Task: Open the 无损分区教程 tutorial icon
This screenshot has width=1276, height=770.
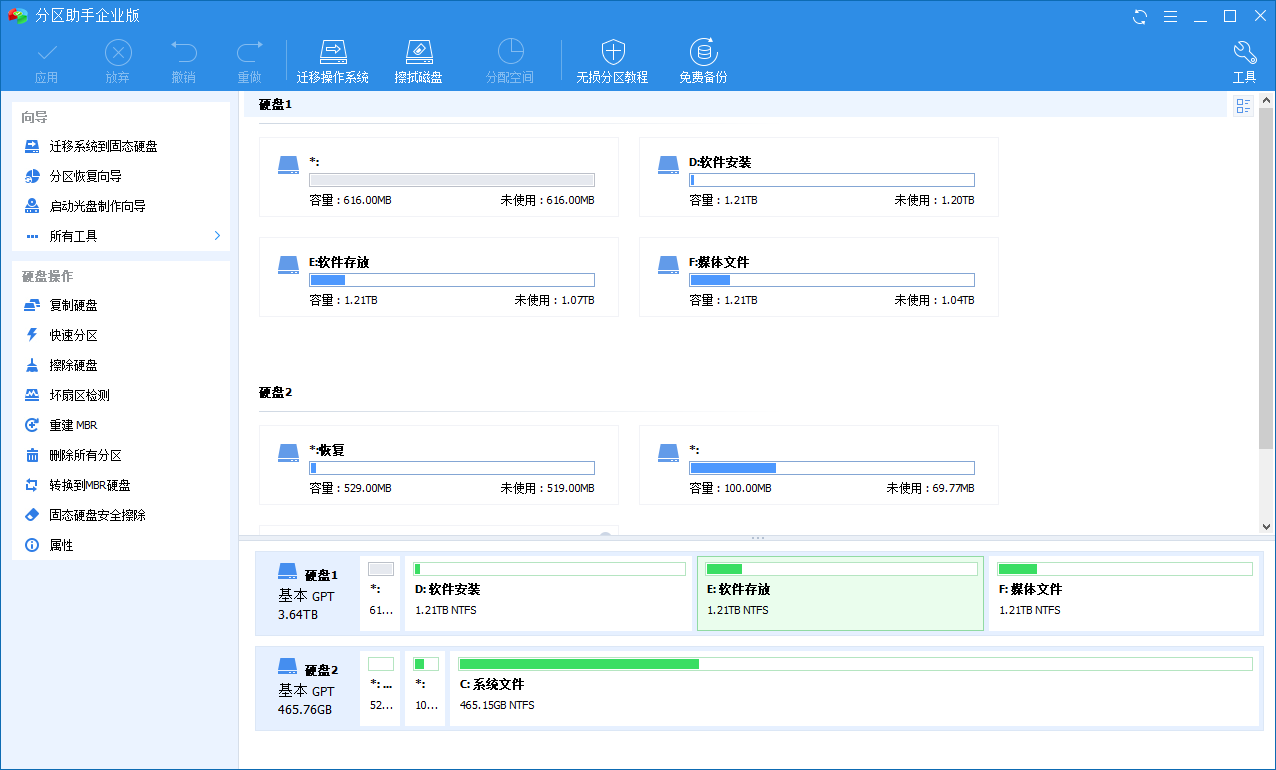Action: [x=612, y=61]
